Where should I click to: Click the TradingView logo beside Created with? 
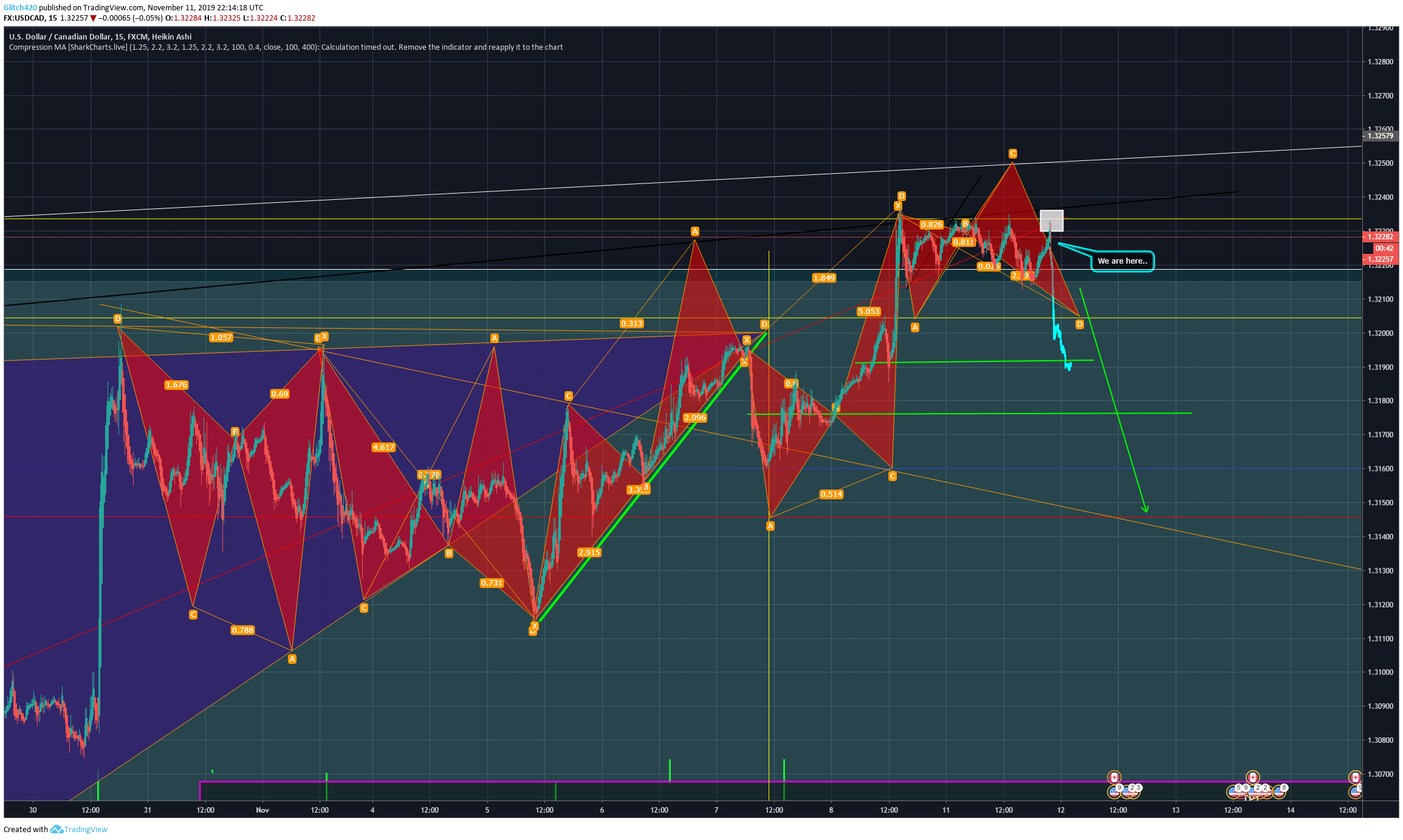79,829
